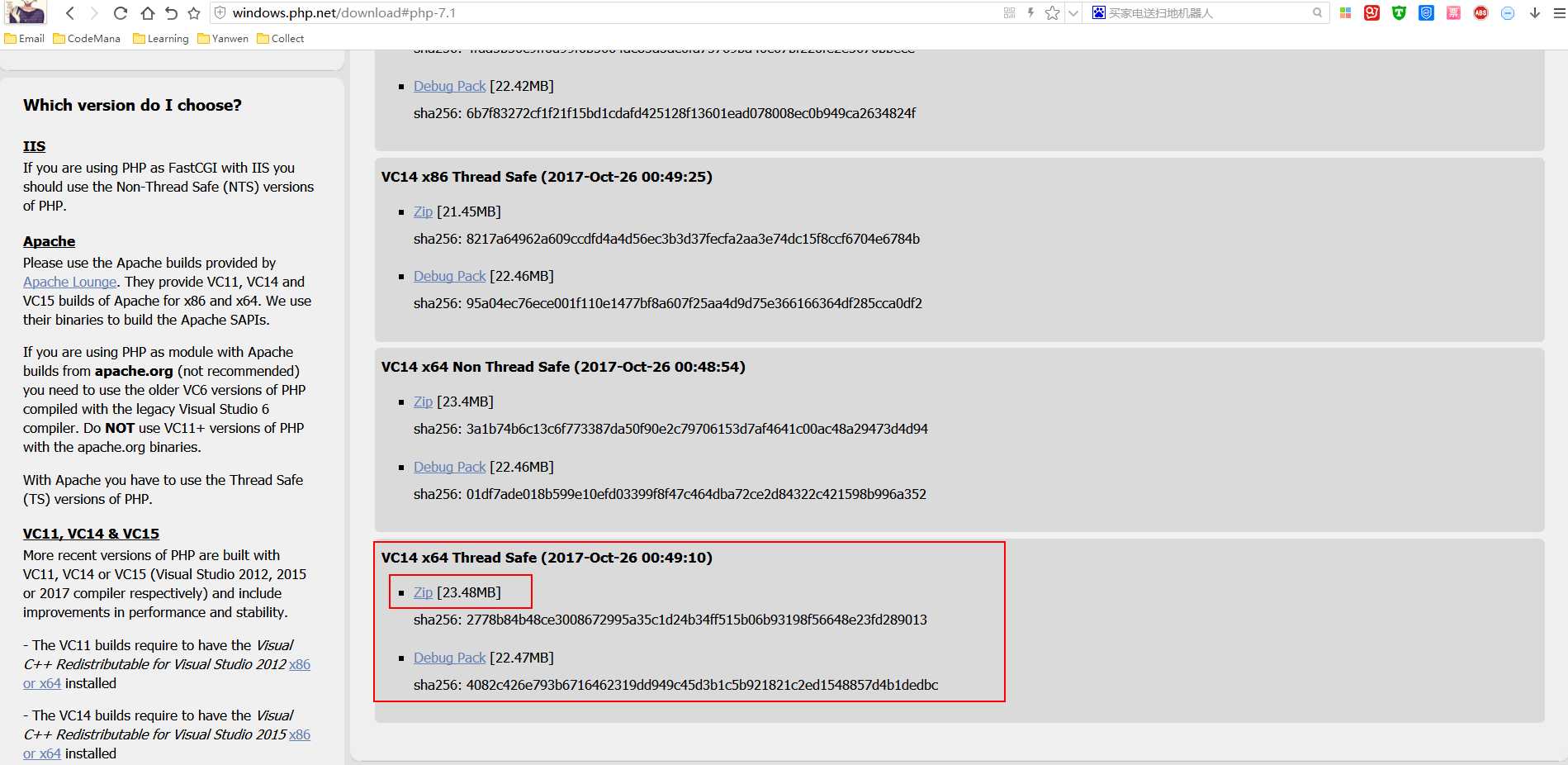Toggle the bookmark star in address bar

(x=1051, y=12)
